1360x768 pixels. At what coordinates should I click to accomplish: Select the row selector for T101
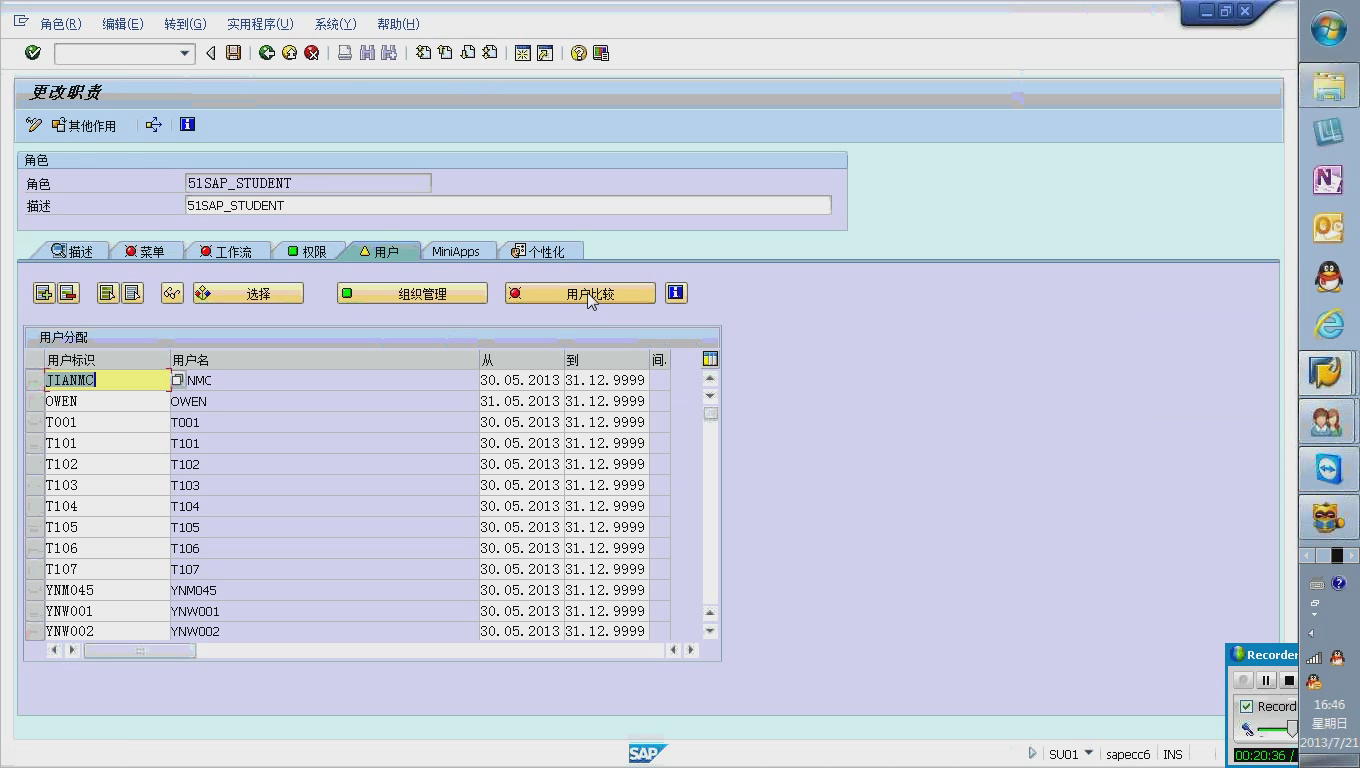[x=35, y=443]
